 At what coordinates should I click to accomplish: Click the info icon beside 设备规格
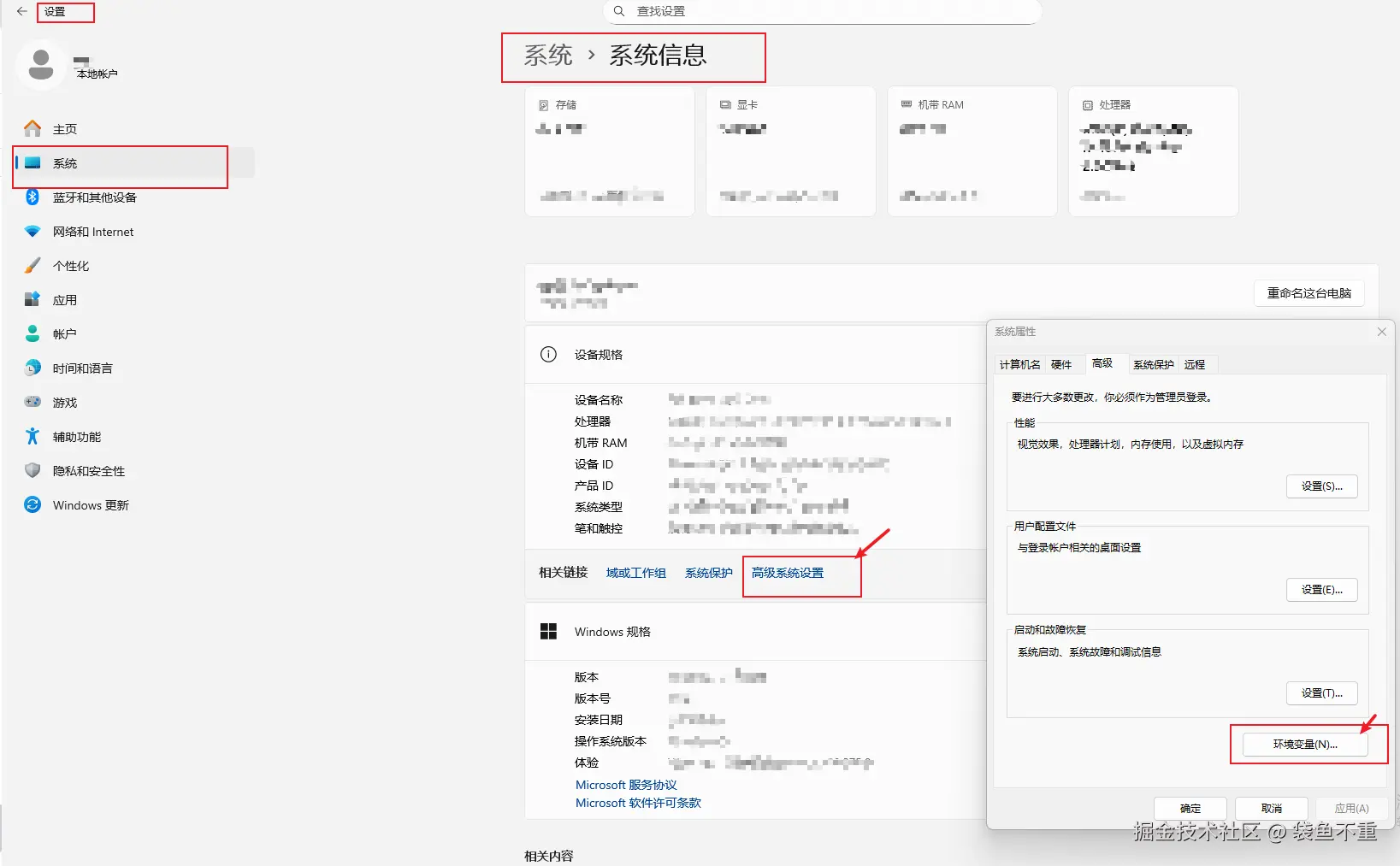(x=549, y=354)
